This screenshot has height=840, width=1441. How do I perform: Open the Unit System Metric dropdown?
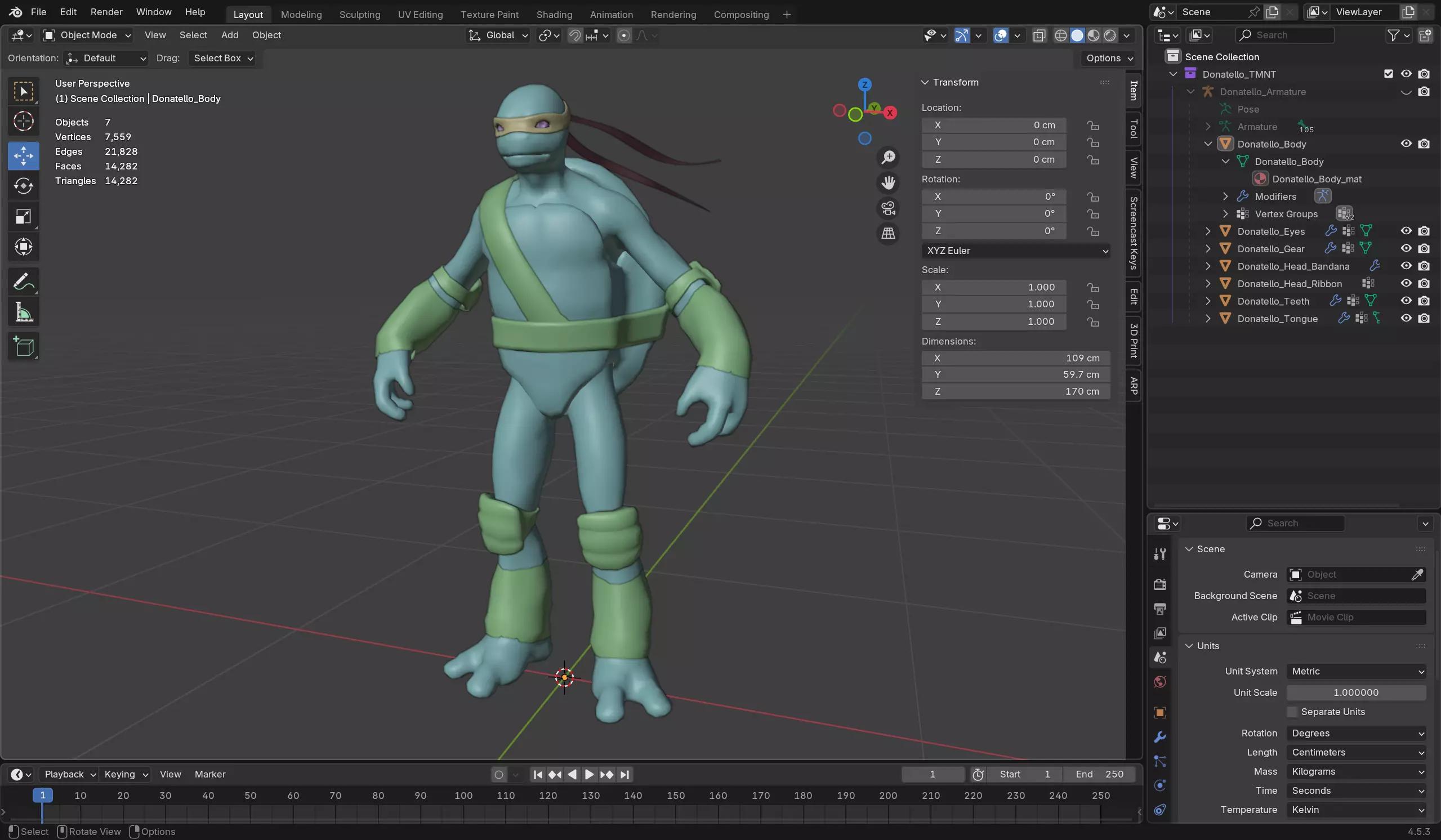click(1356, 671)
